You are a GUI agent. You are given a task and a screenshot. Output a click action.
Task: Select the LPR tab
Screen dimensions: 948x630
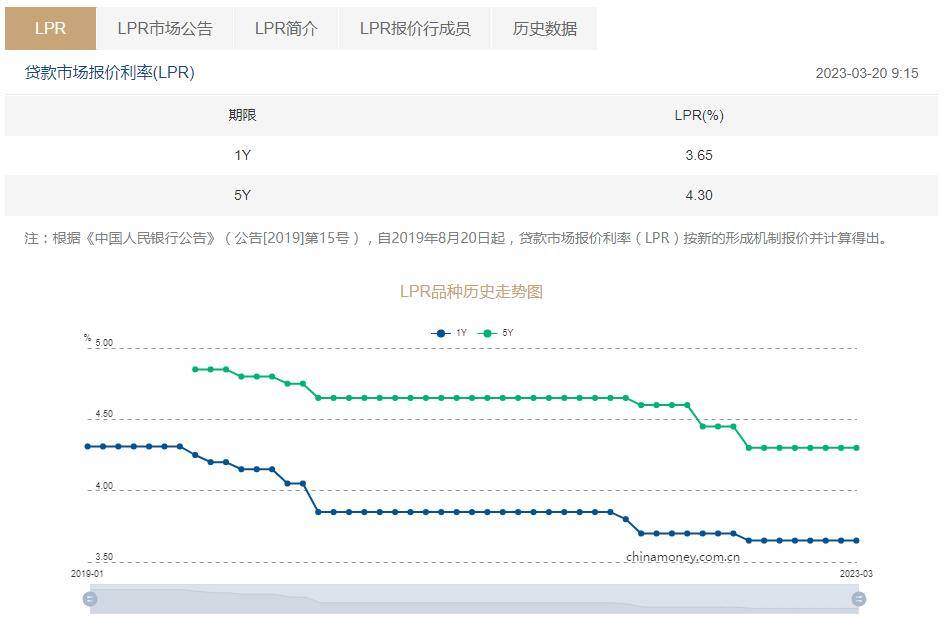[50, 28]
